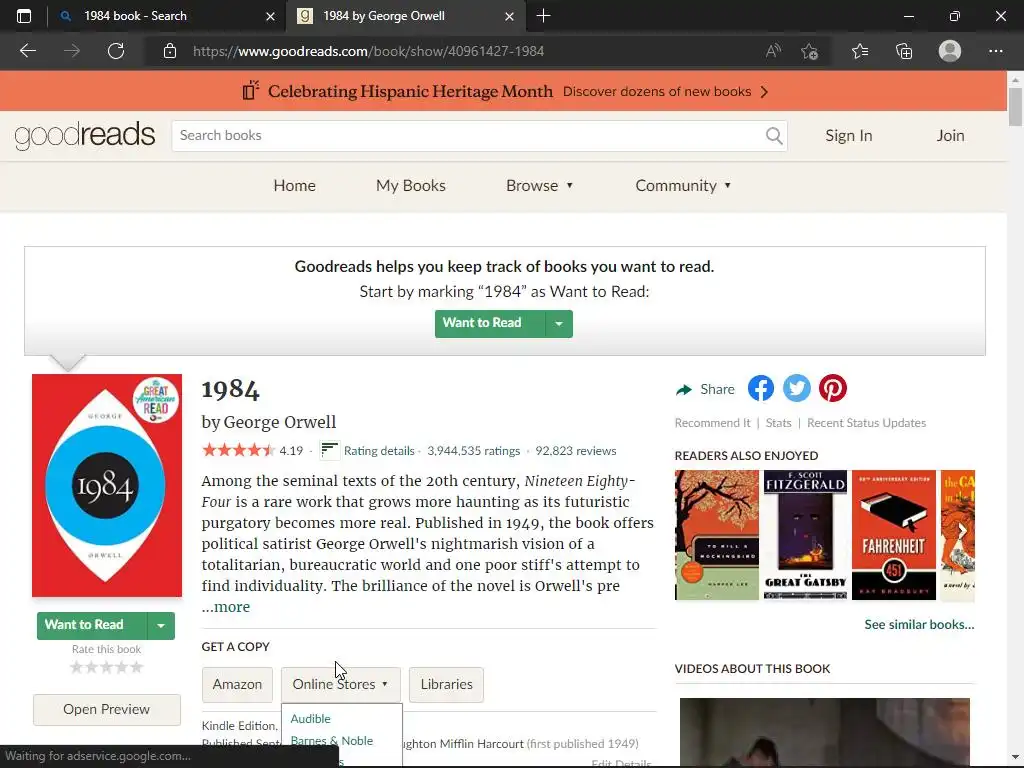
Task: Click See similar books link
Action: coord(920,624)
